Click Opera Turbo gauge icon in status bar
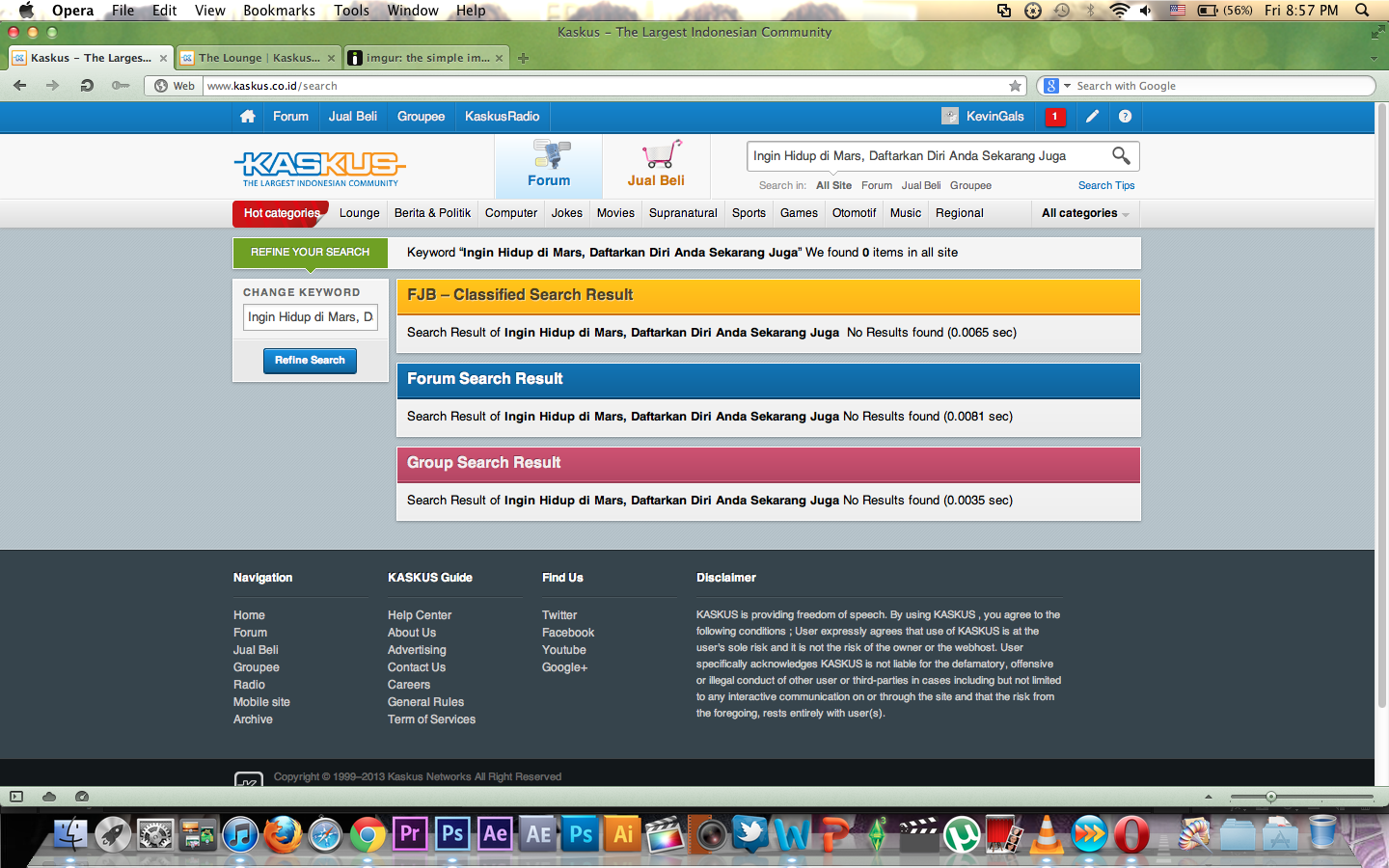Image resolution: width=1389 pixels, height=868 pixels. [x=82, y=797]
